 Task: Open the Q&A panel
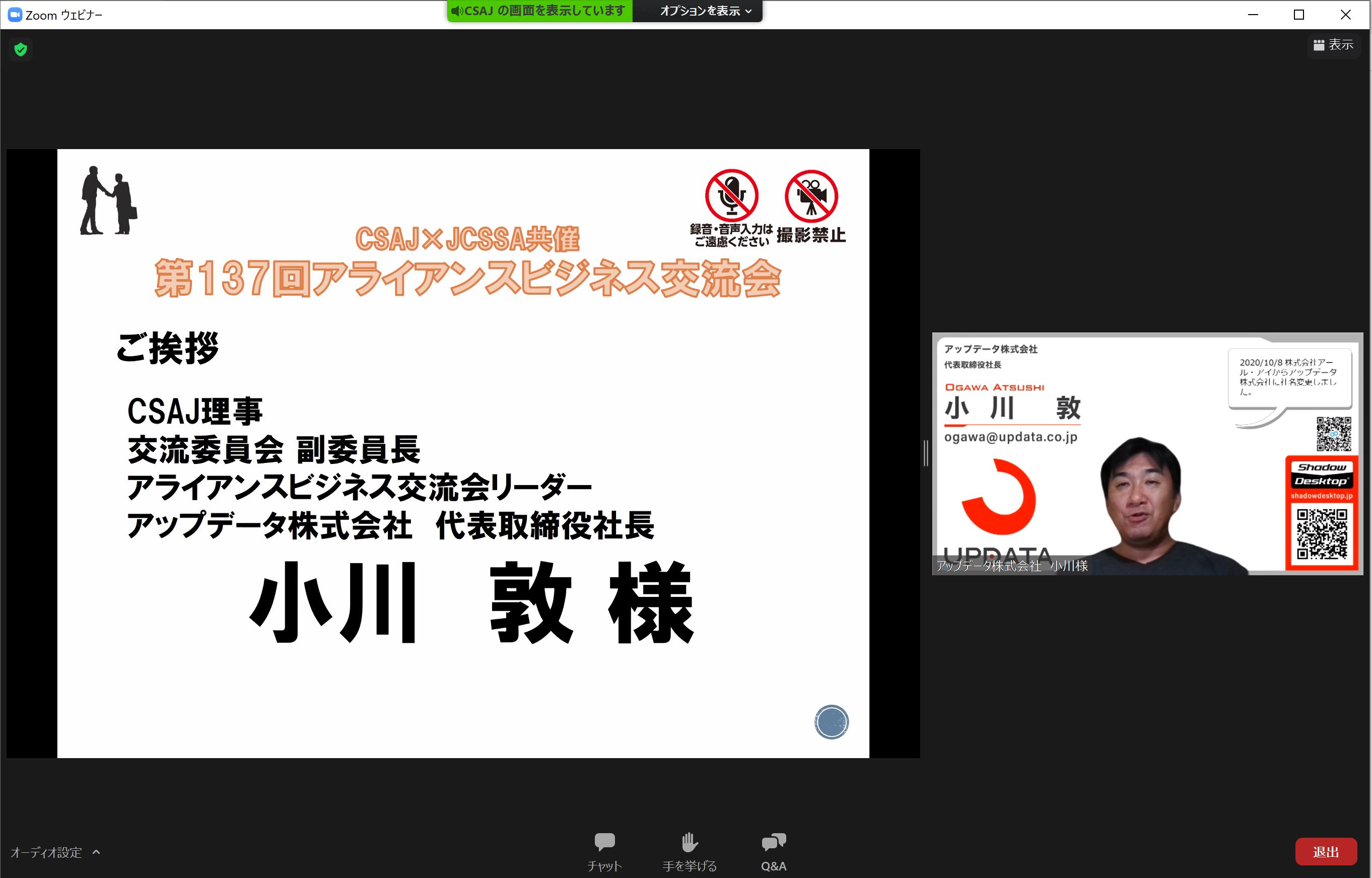[x=774, y=851]
